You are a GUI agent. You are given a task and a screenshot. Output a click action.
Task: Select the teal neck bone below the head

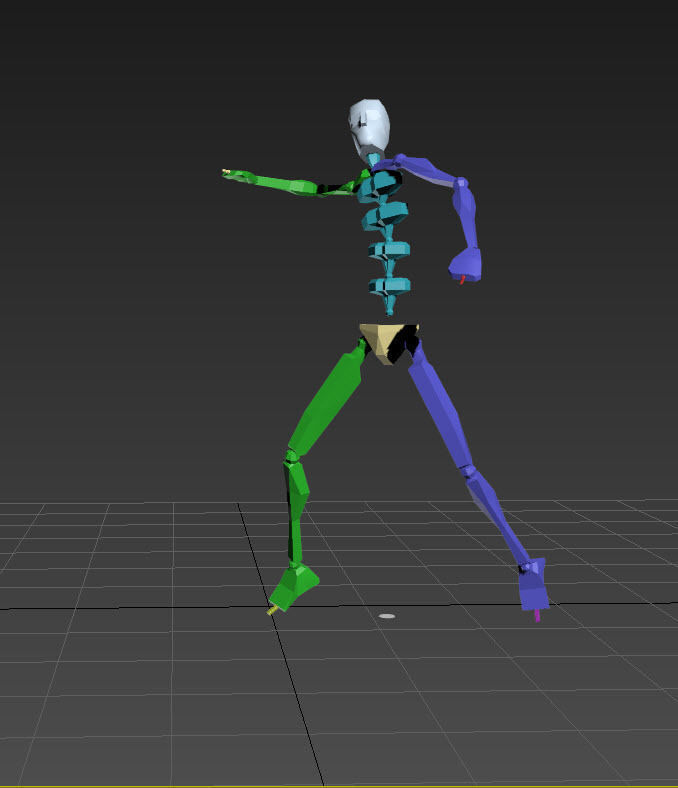[x=372, y=161]
